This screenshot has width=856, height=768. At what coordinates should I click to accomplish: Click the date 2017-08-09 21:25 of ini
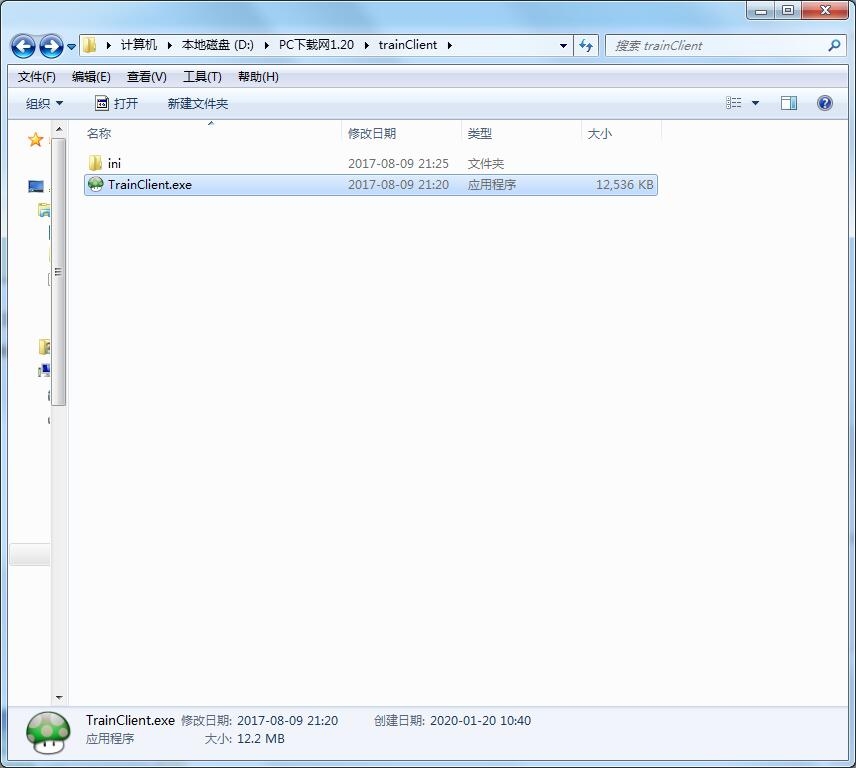399,163
